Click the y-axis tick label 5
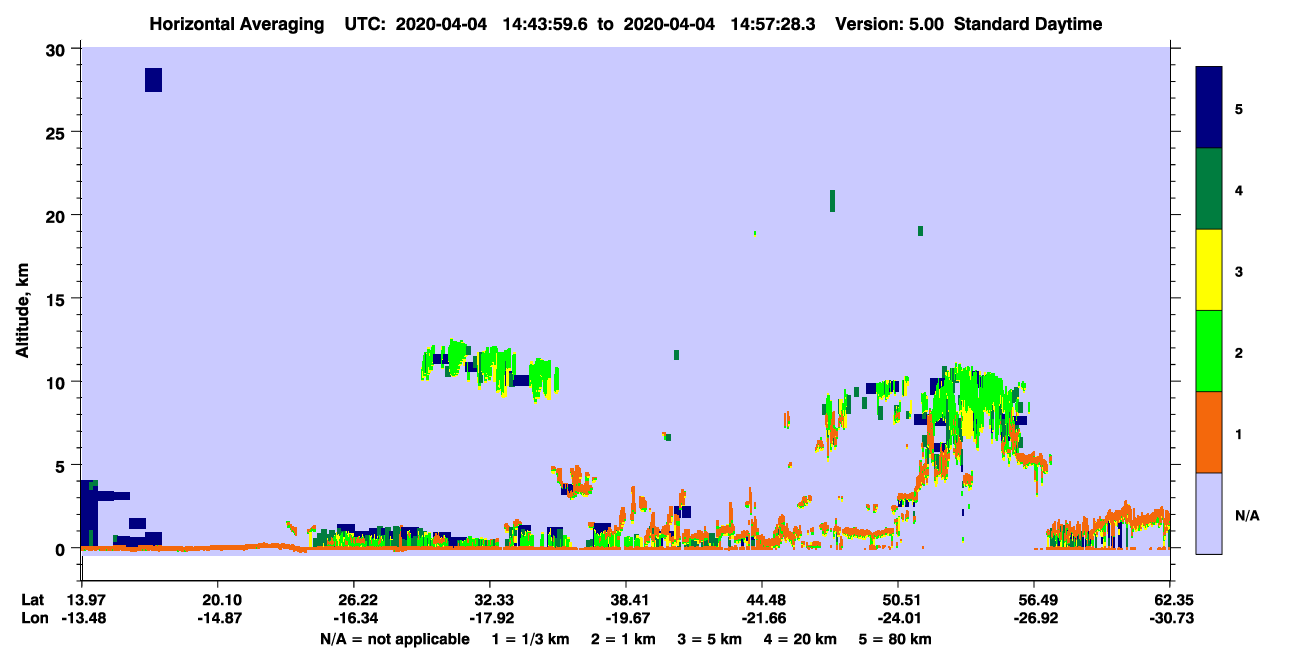The image size is (1300, 667). click(x=62, y=465)
